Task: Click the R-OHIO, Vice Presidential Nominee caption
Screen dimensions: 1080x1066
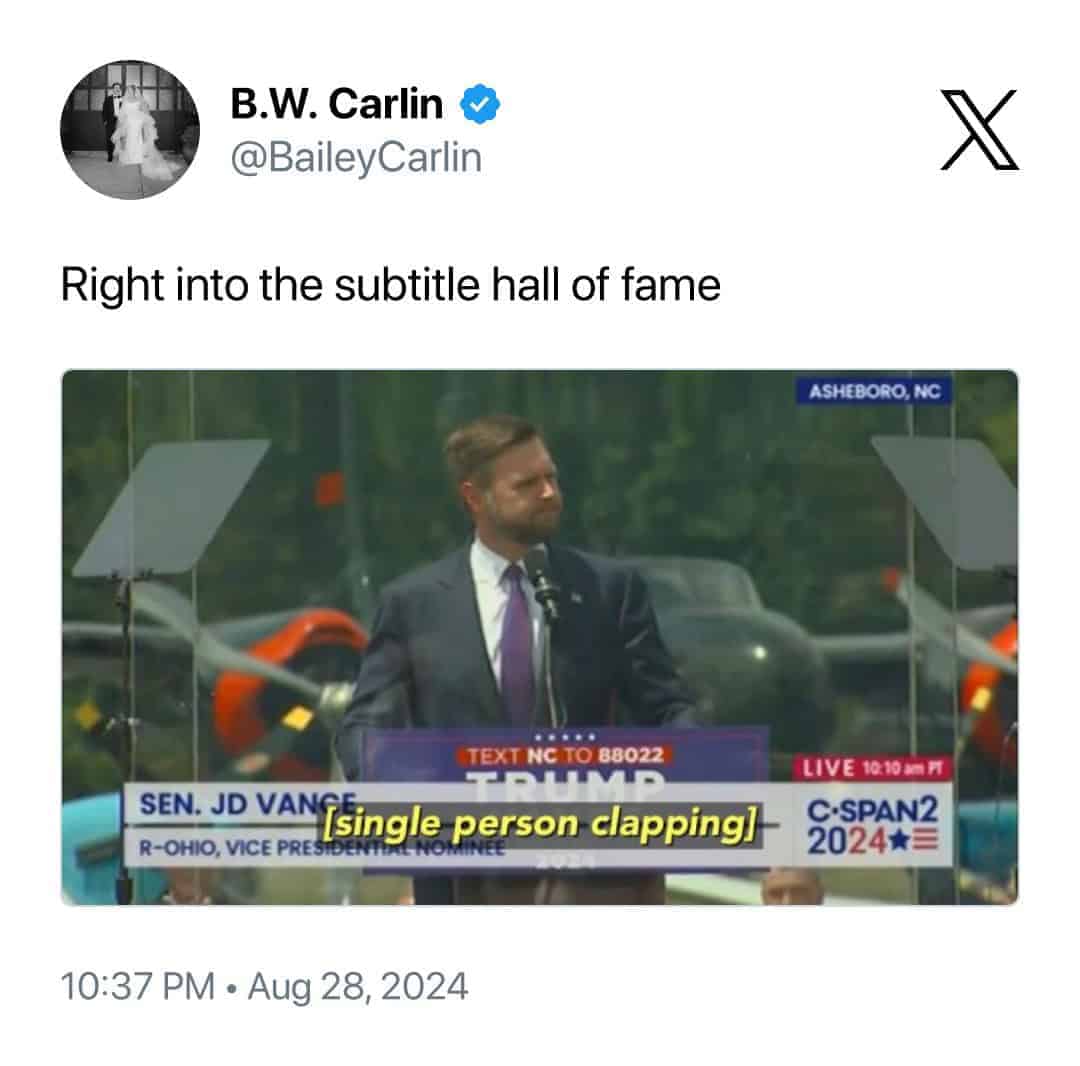Action: click(x=321, y=847)
